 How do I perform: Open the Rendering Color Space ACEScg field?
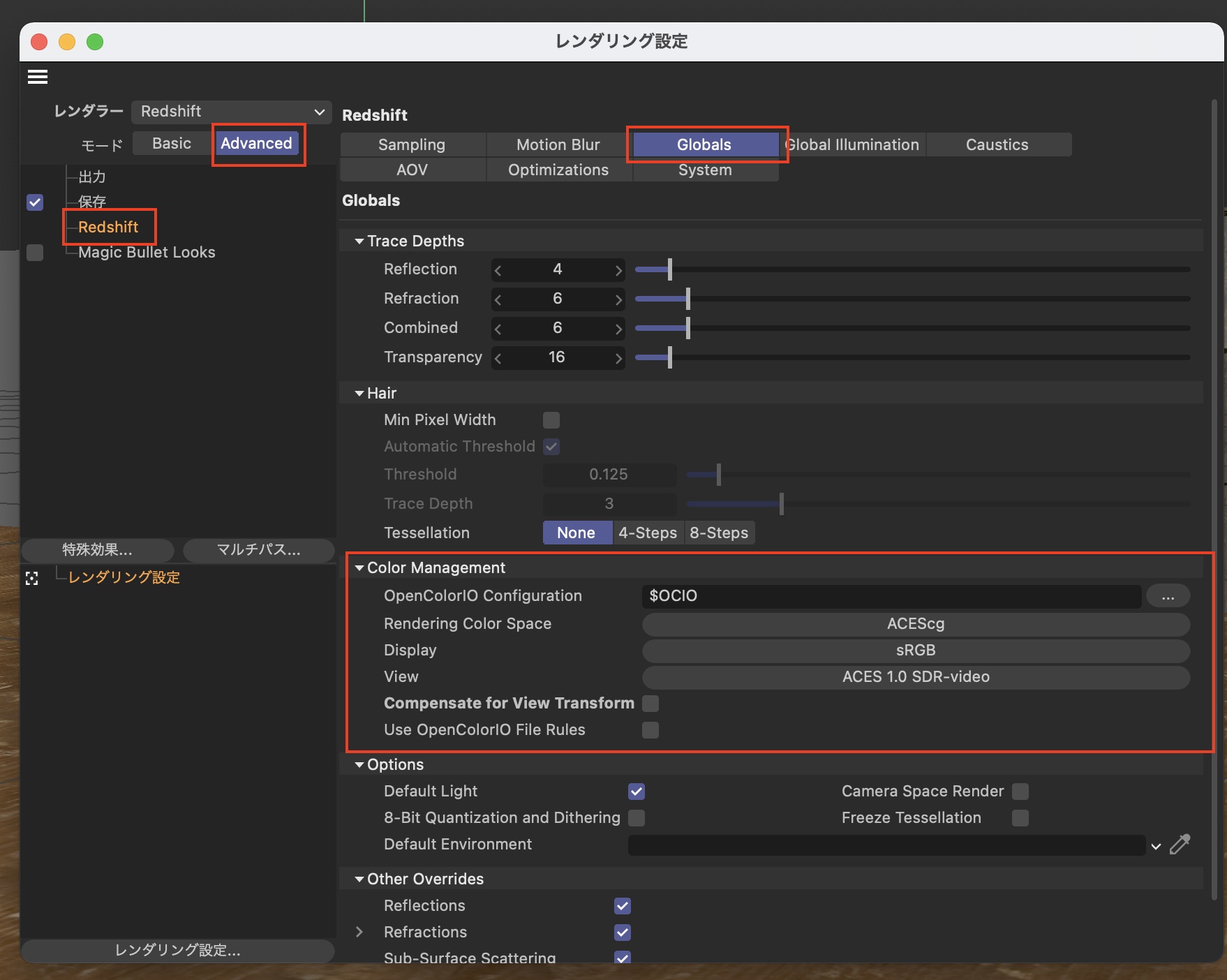click(915, 624)
